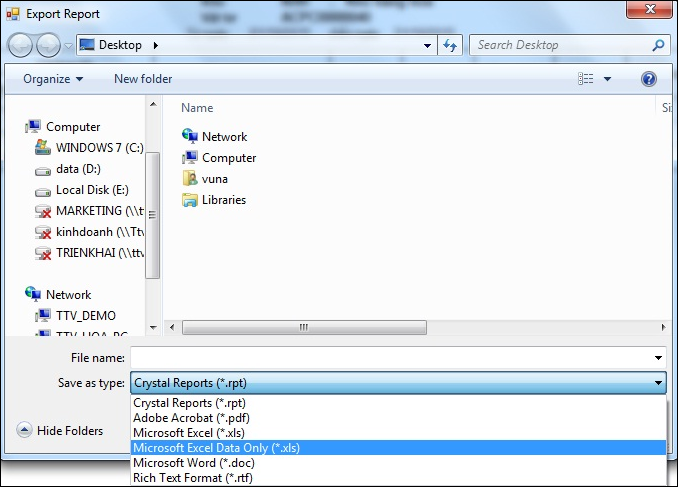
Task: Select the kinhdoanh network drive
Action: 100,232
